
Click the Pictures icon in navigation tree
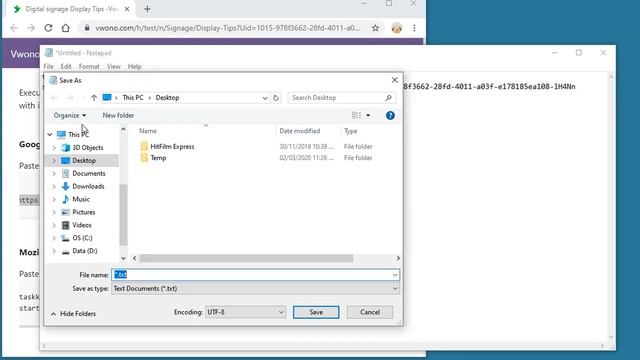[65, 212]
